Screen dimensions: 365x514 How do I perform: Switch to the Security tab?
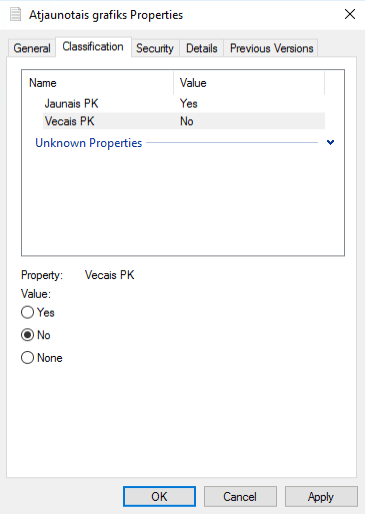click(x=155, y=48)
